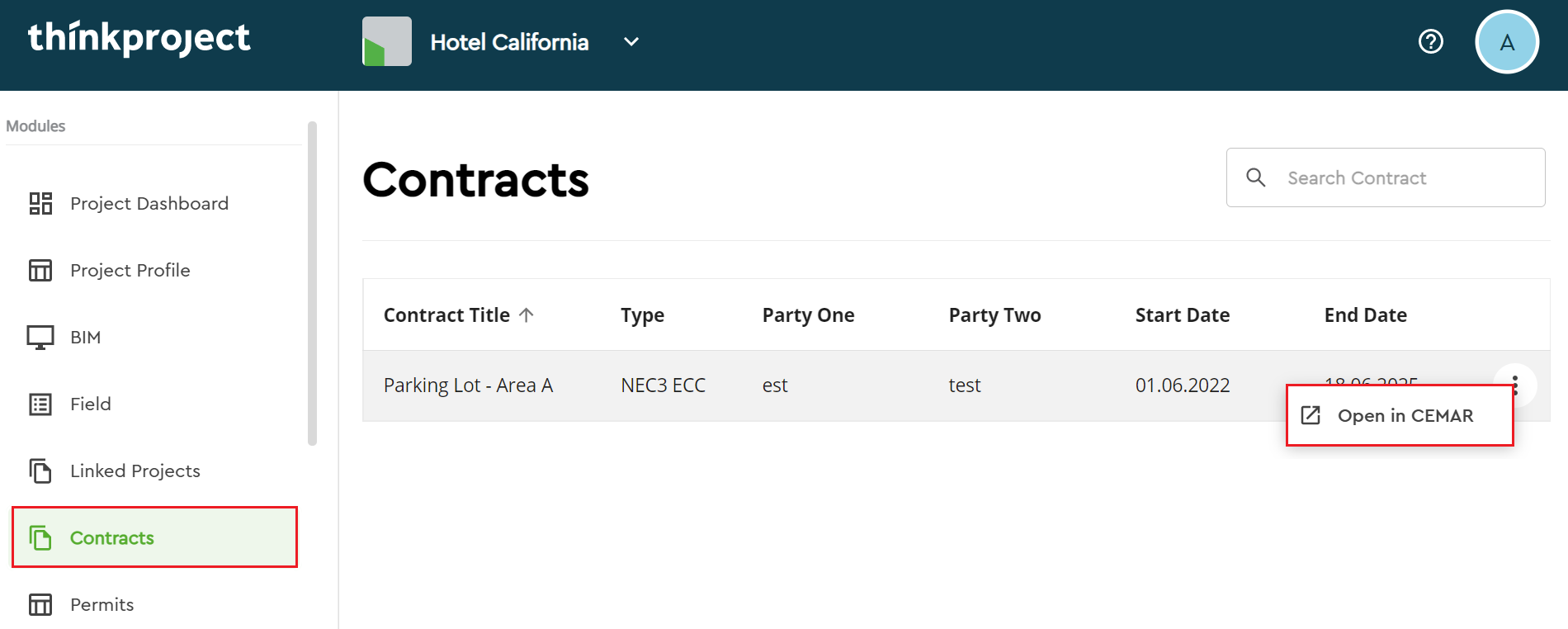The image size is (1568, 629).
Task: Click the Start Date column header
Action: click(x=1182, y=315)
